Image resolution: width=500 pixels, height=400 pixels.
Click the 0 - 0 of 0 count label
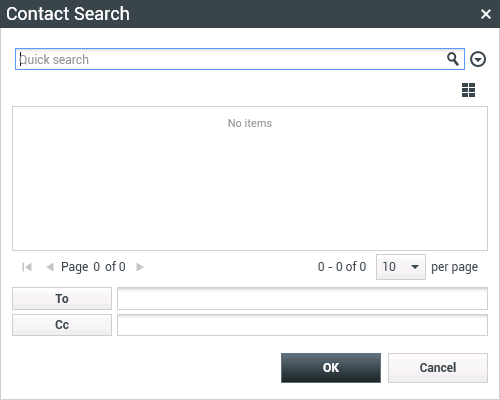click(342, 267)
